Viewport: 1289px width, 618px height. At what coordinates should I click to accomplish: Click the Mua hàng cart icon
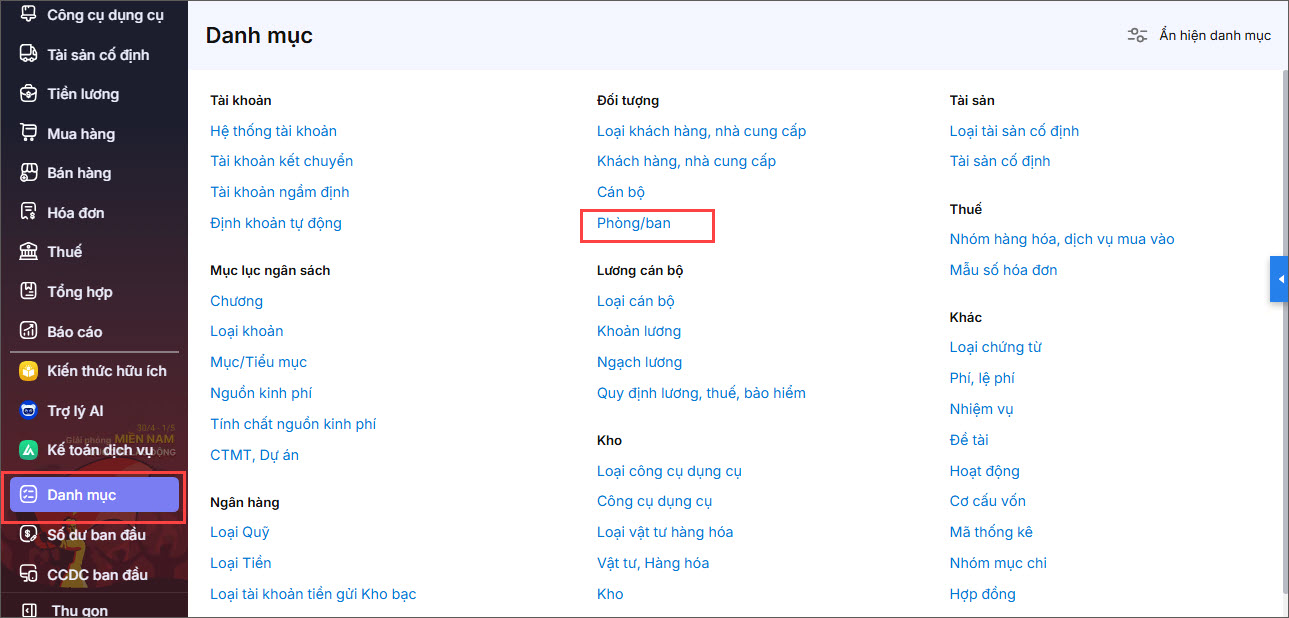29,133
